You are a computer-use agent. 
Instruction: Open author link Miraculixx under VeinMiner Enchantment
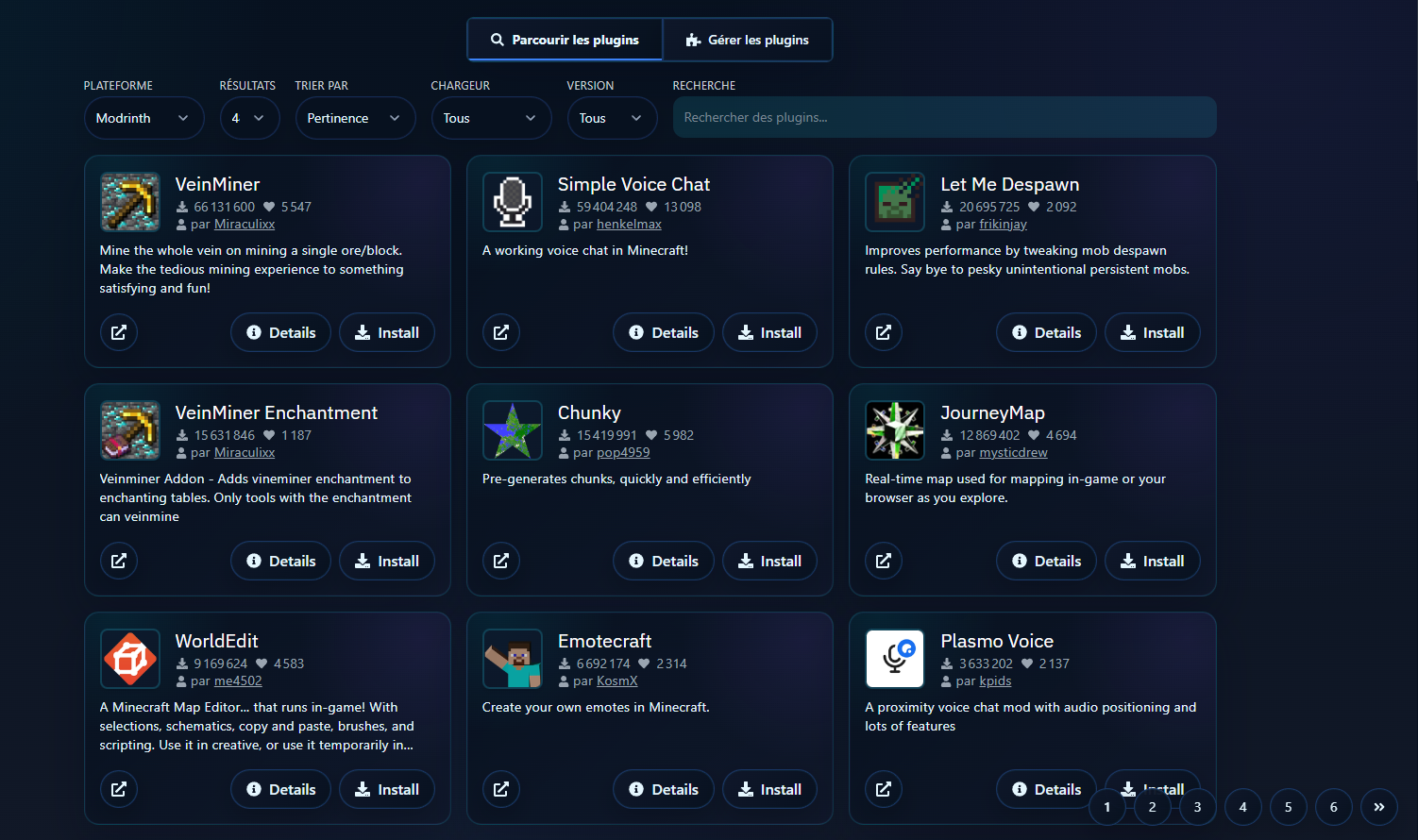pos(245,453)
